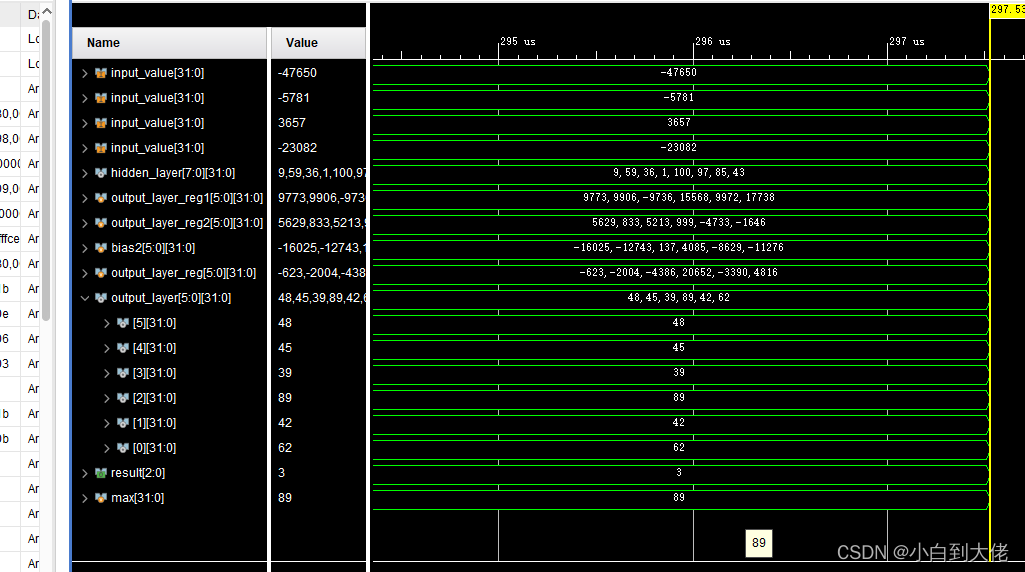Click the signal icon beside max[31:0]
1025x572 pixels.
tap(101, 498)
